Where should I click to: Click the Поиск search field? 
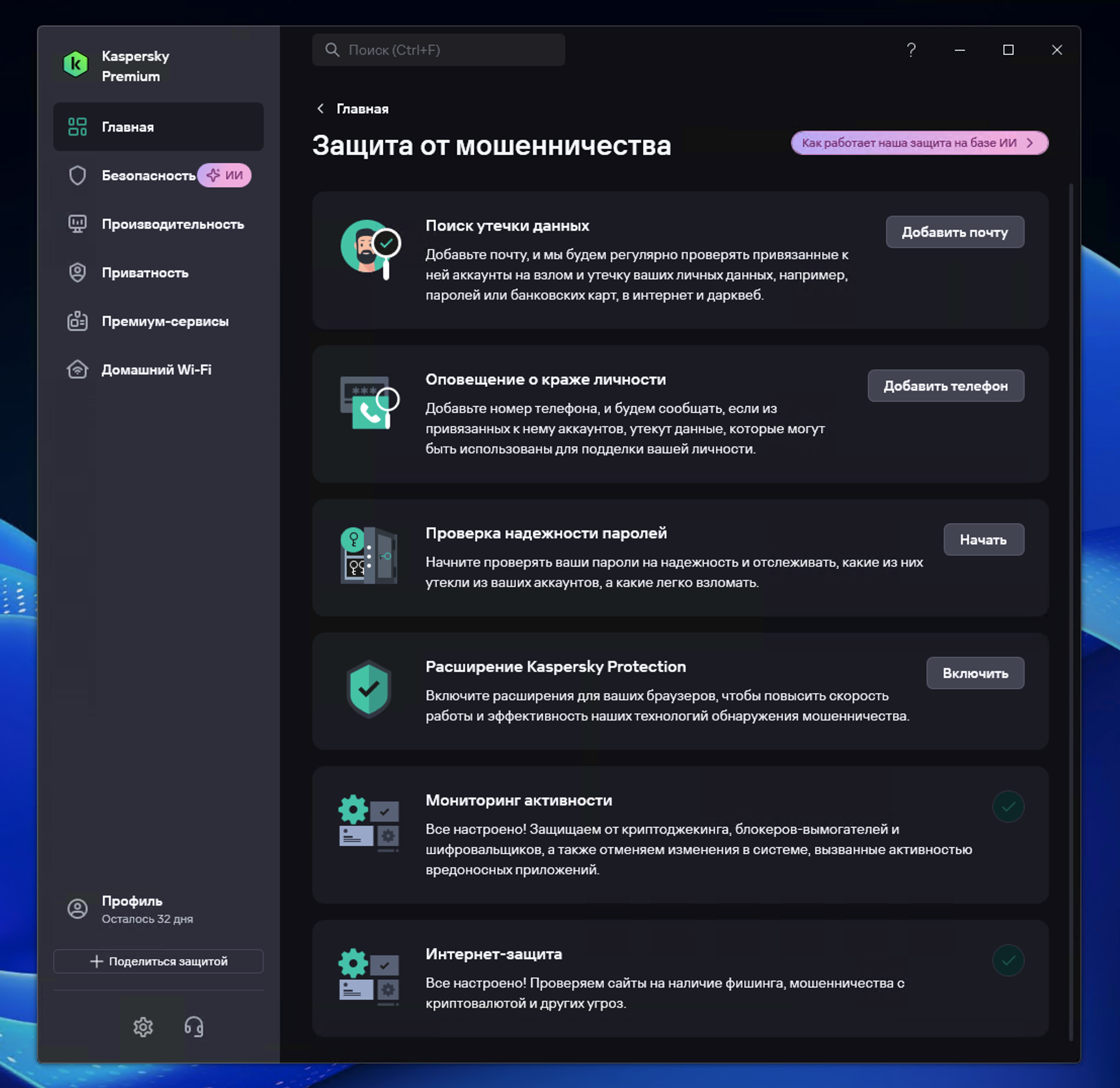coord(438,50)
